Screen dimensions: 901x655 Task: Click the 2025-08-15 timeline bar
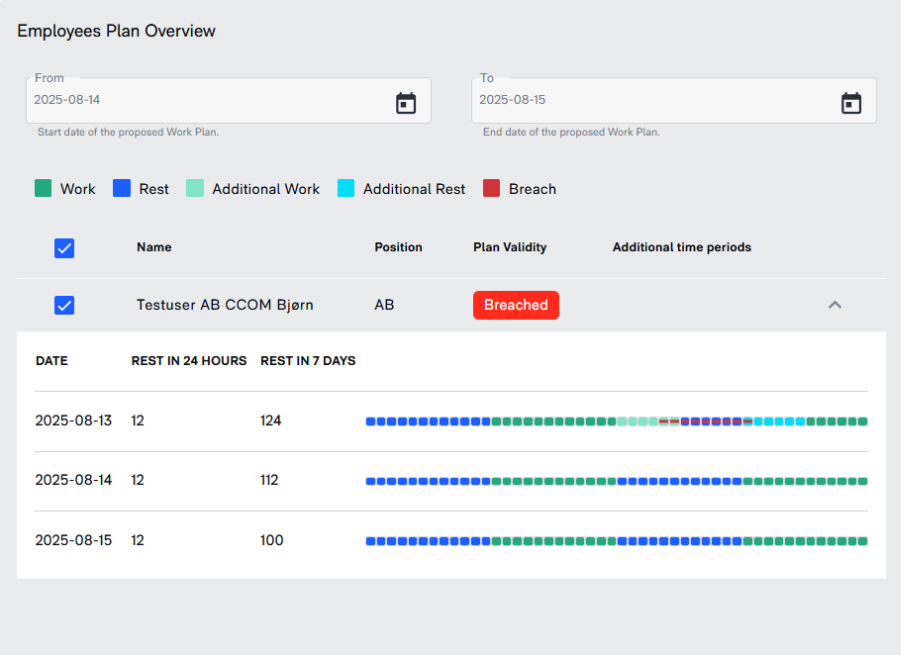[617, 541]
